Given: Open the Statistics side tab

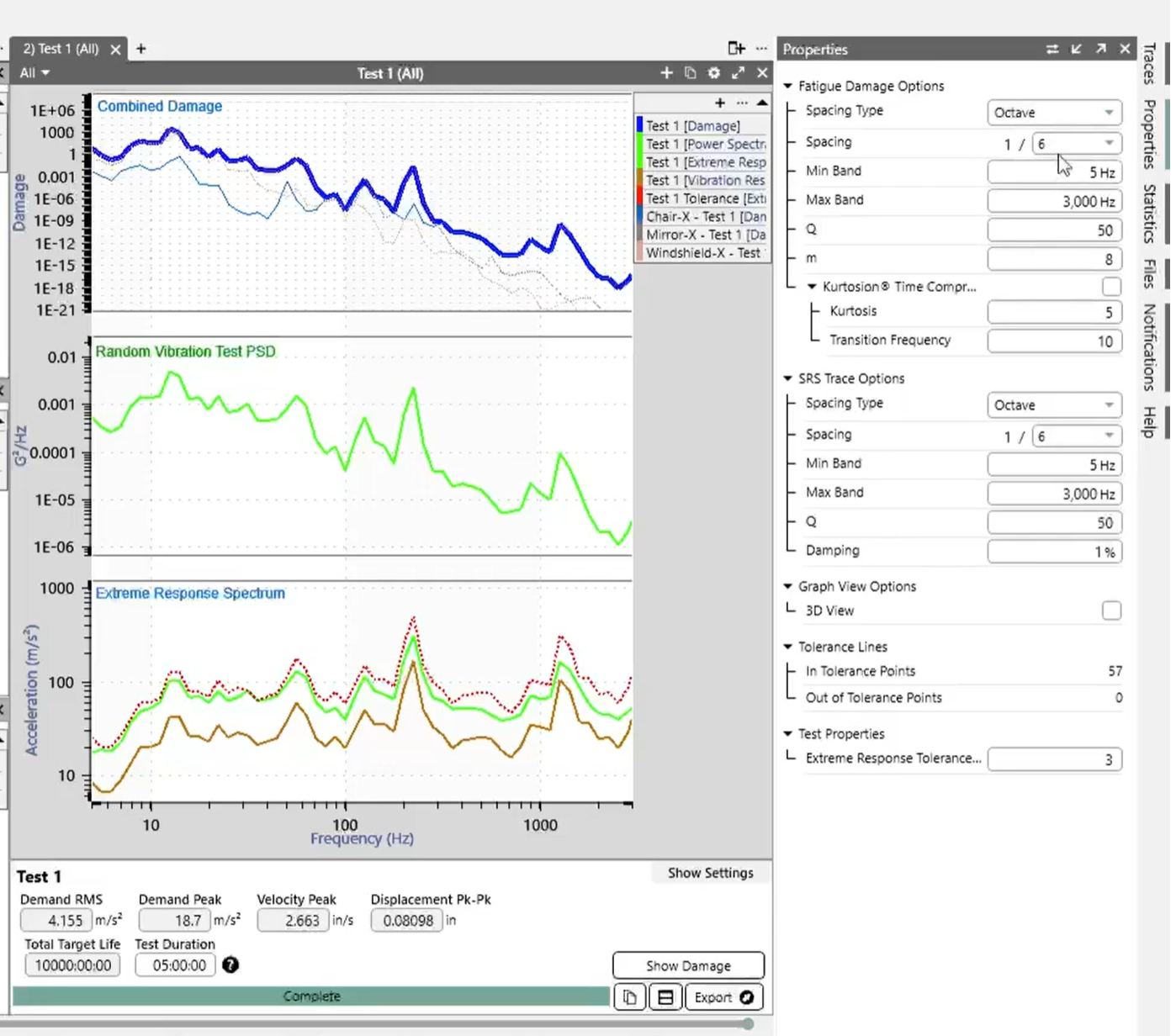Looking at the screenshot, I should click(1149, 214).
